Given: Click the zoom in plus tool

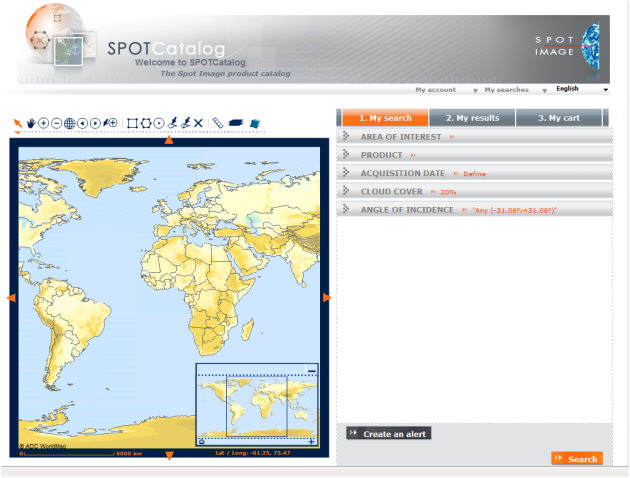Looking at the screenshot, I should point(43,123).
